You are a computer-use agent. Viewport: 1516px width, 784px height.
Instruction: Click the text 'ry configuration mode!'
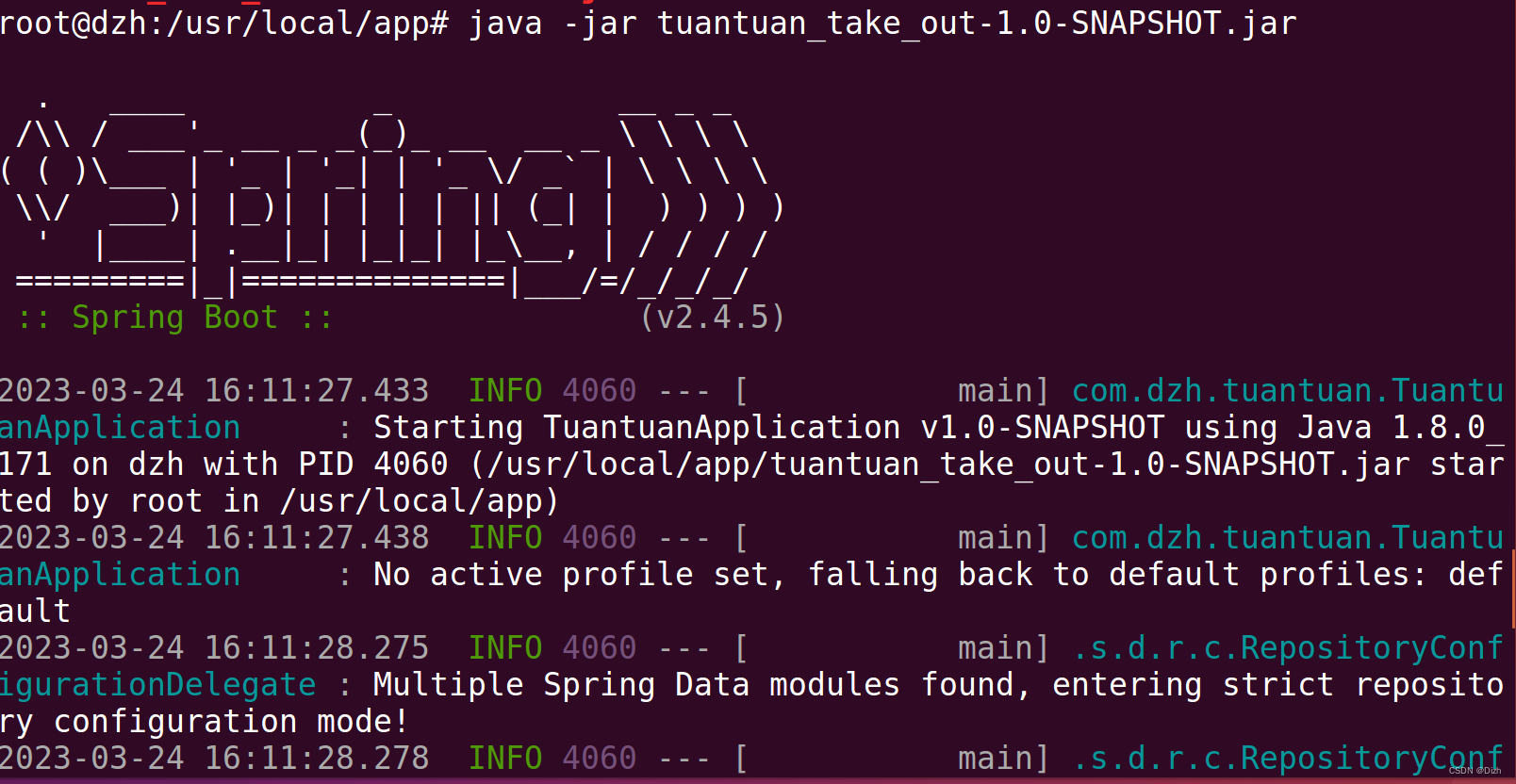[205, 722]
